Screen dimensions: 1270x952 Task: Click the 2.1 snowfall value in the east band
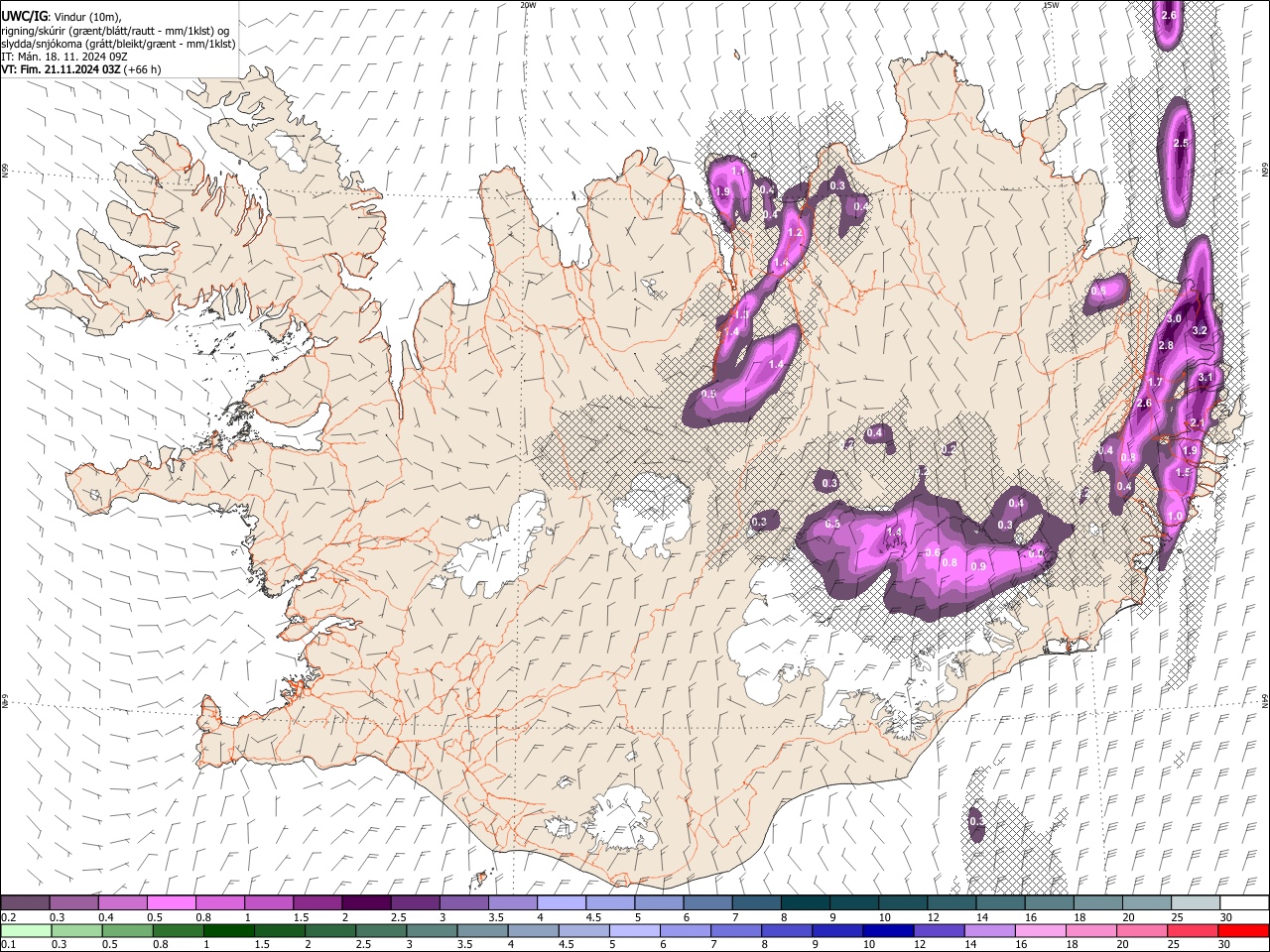[1197, 423]
